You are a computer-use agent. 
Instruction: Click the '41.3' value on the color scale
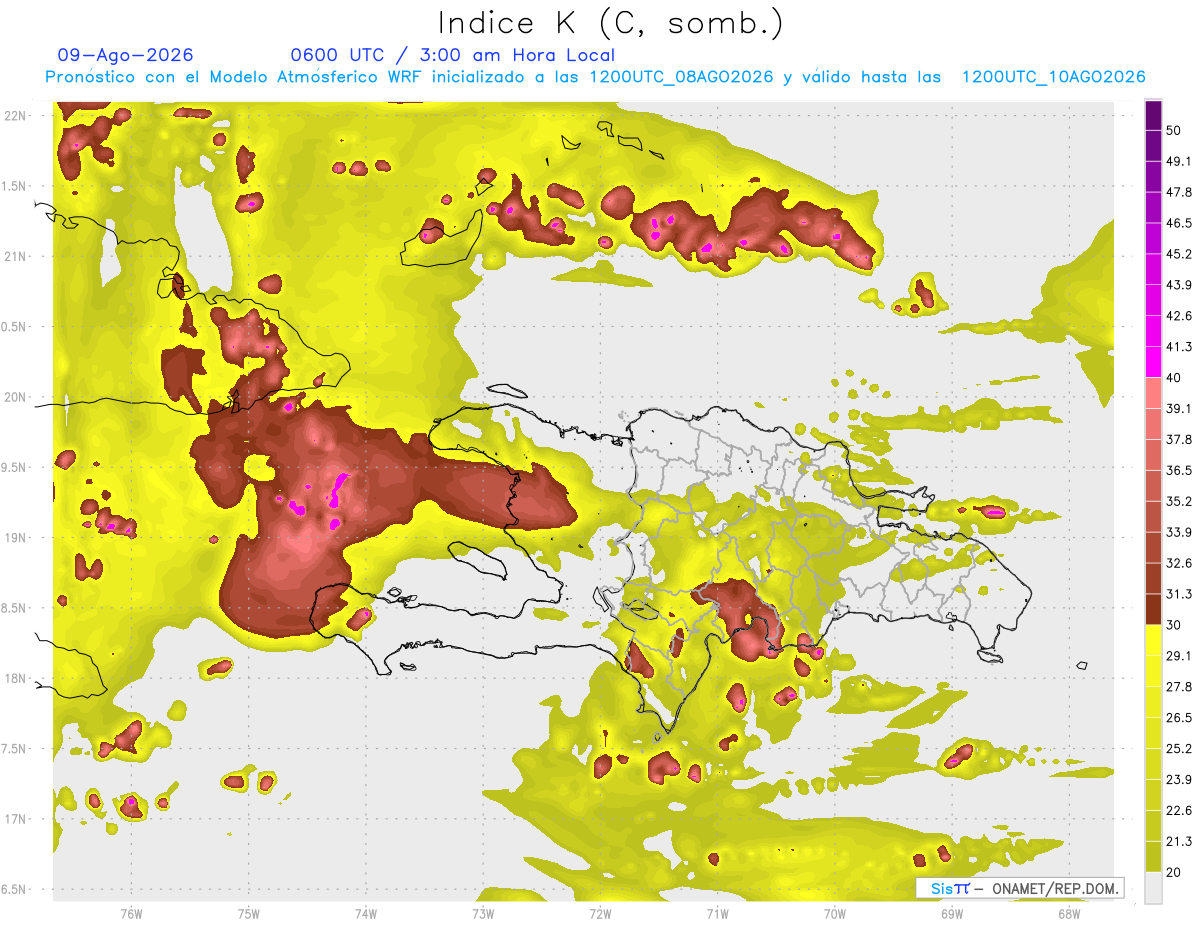tap(1179, 347)
